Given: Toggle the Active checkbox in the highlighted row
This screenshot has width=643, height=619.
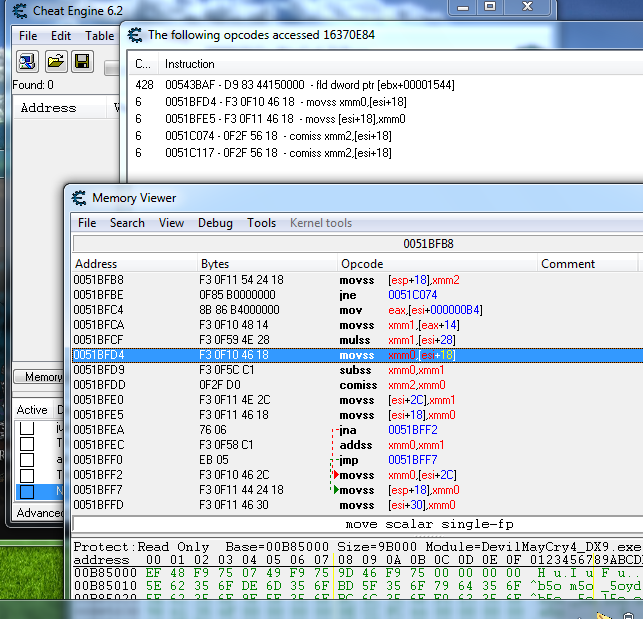Looking at the screenshot, I should [27, 491].
